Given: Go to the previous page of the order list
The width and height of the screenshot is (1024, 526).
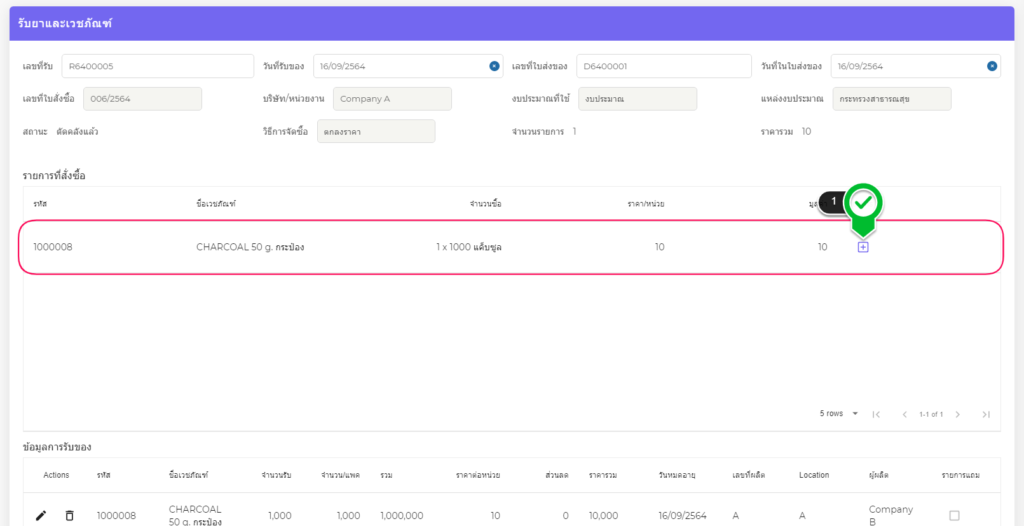Looking at the screenshot, I should coord(905,414).
